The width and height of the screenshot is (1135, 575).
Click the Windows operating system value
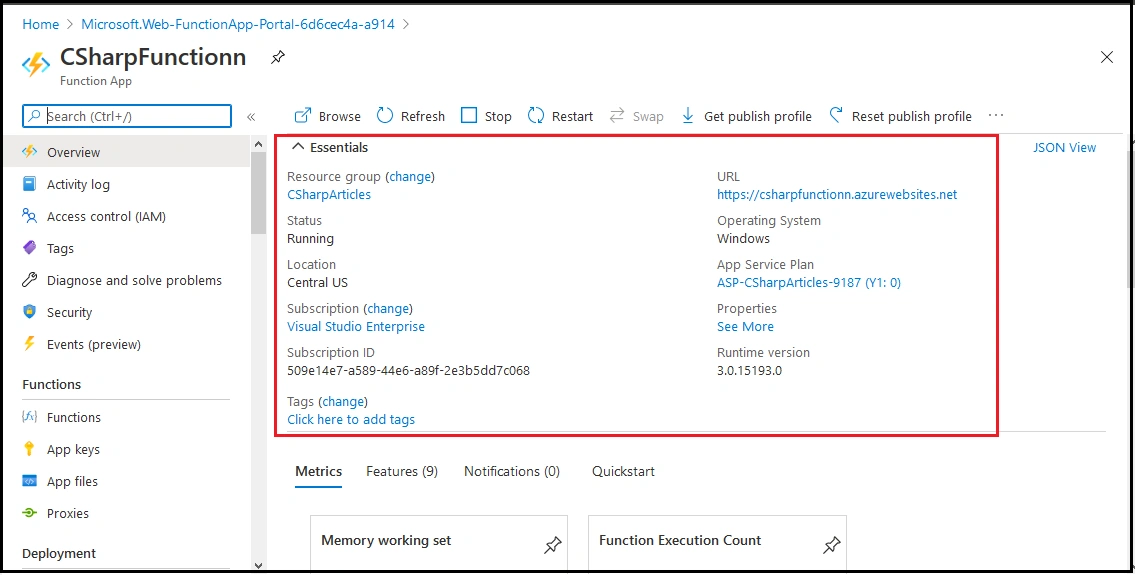743,238
